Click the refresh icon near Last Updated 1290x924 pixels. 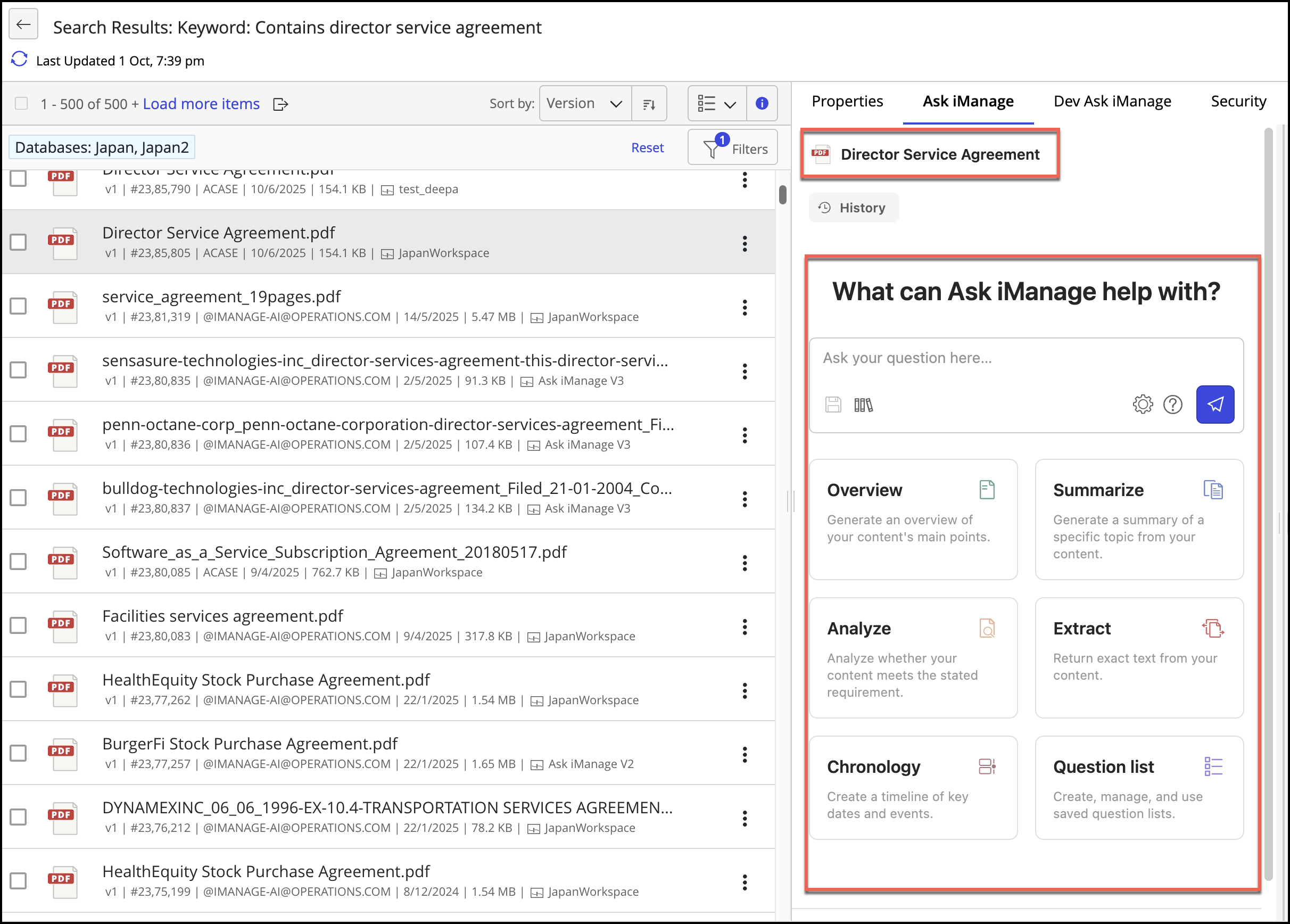19,59
